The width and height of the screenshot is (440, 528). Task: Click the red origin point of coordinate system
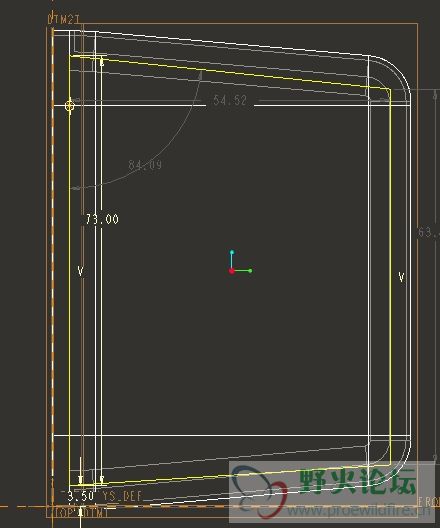[x=232, y=271]
